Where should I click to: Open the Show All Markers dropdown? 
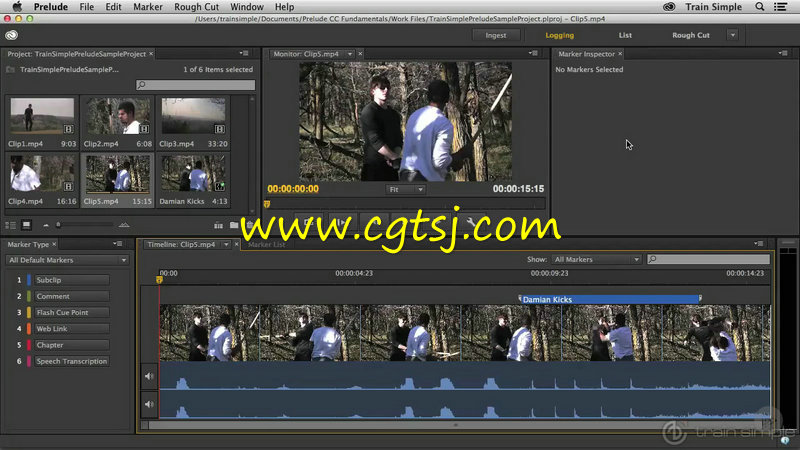[x=596, y=259]
